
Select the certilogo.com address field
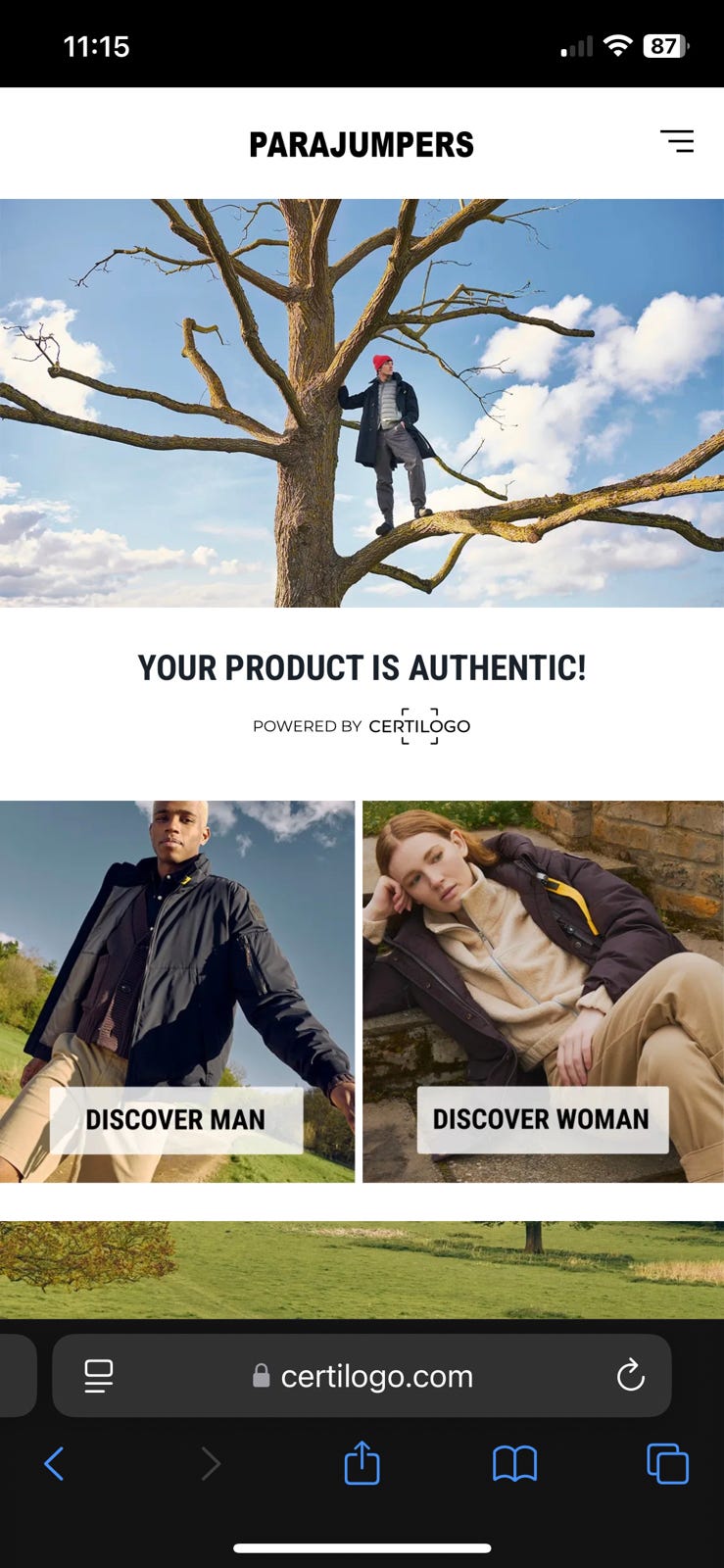pos(362,1375)
